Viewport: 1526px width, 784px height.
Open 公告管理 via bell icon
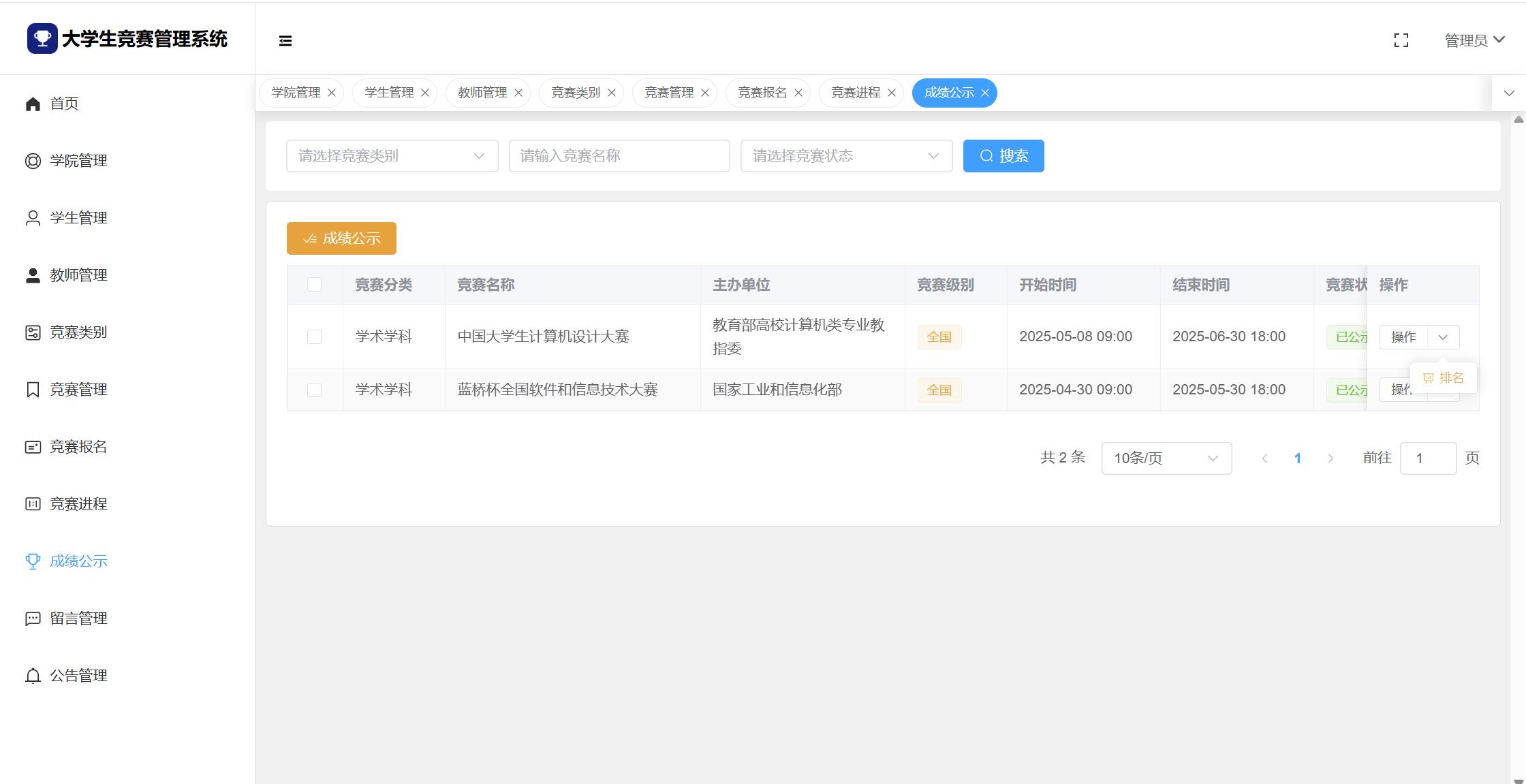click(33, 676)
